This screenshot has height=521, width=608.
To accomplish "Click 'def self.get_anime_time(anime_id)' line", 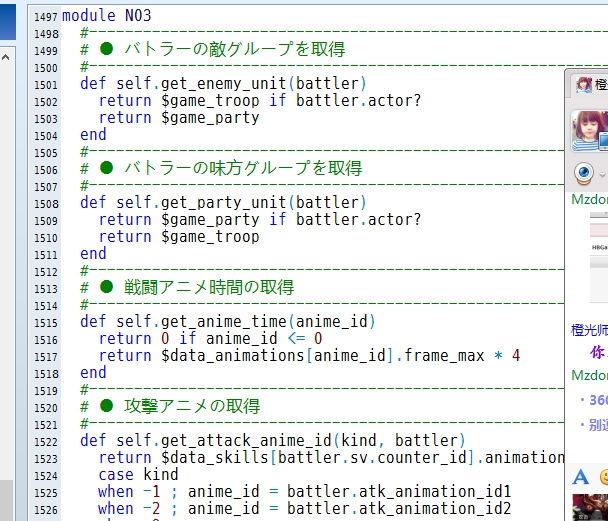I will 228,322.
